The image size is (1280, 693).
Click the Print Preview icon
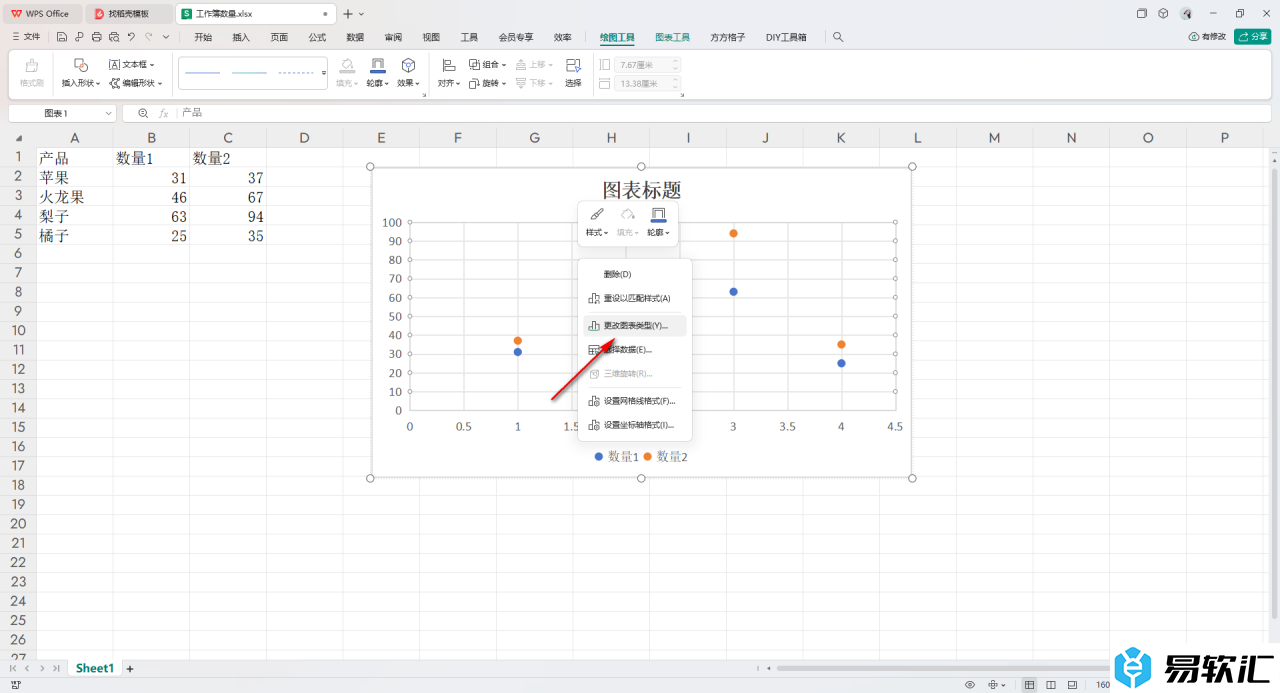coord(113,37)
